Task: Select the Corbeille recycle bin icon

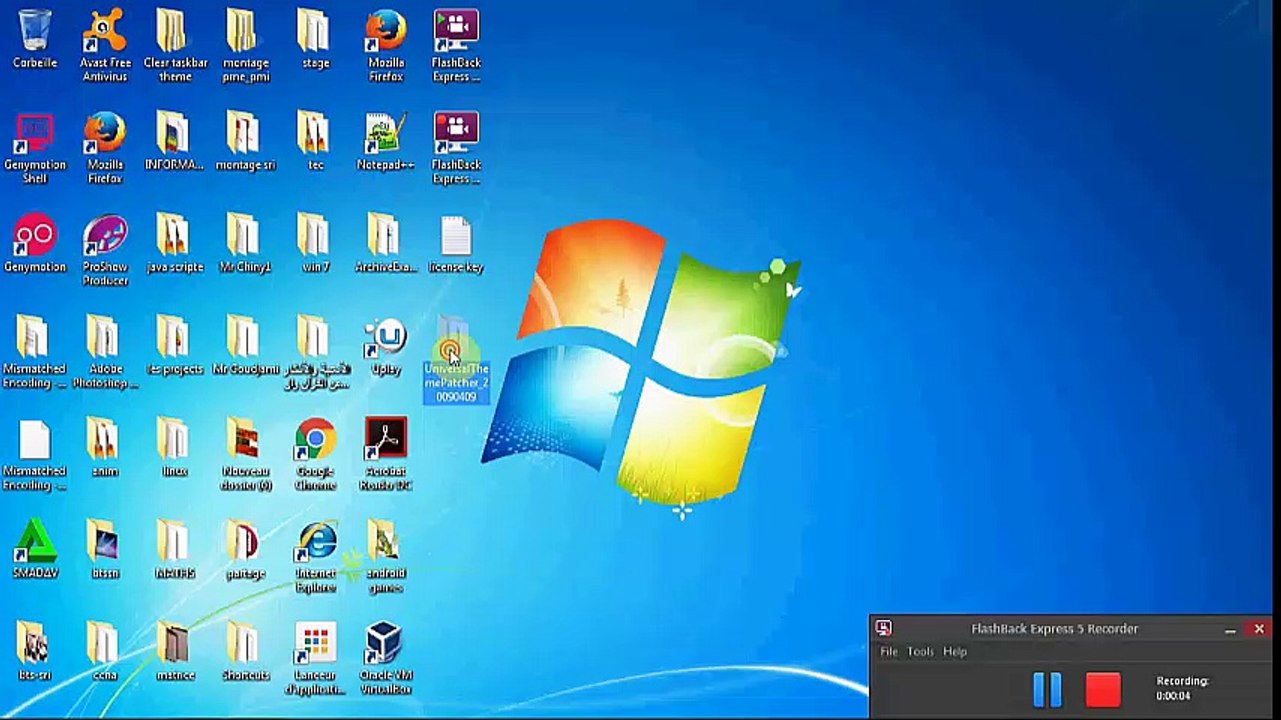Action: (35, 38)
